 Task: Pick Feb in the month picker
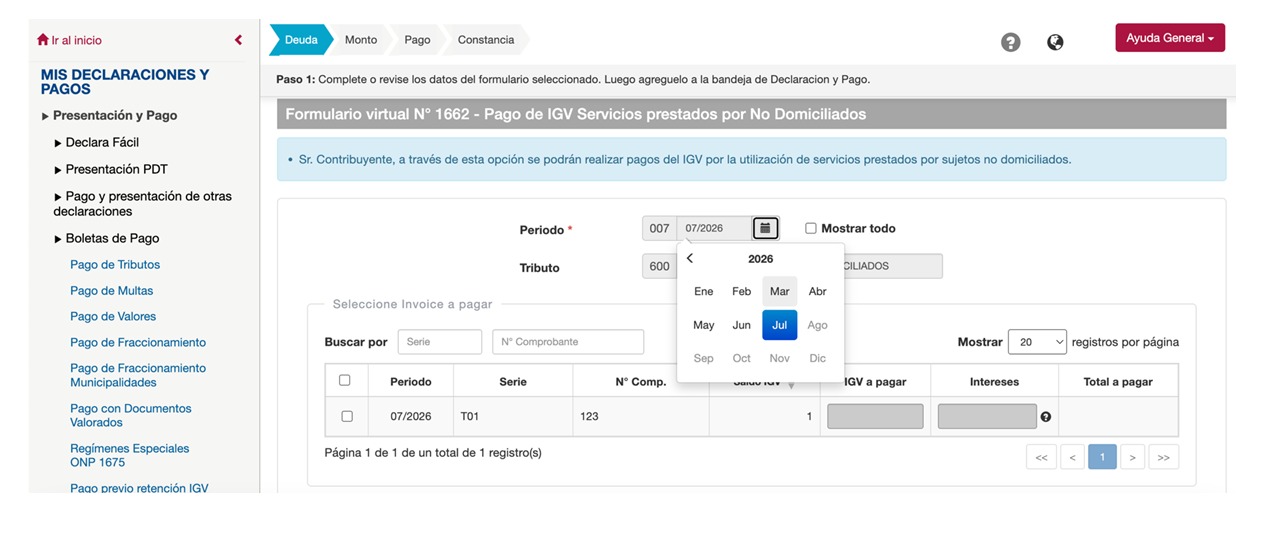point(741,292)
